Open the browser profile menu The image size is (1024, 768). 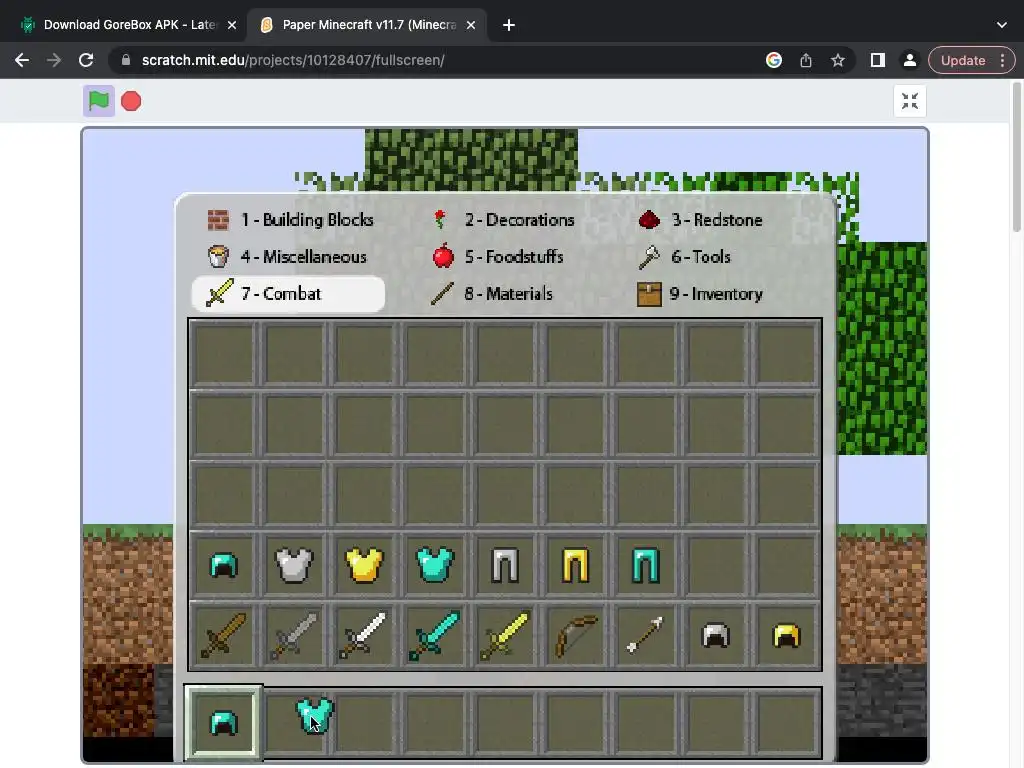pyautogui.click(x=909, y=60)
